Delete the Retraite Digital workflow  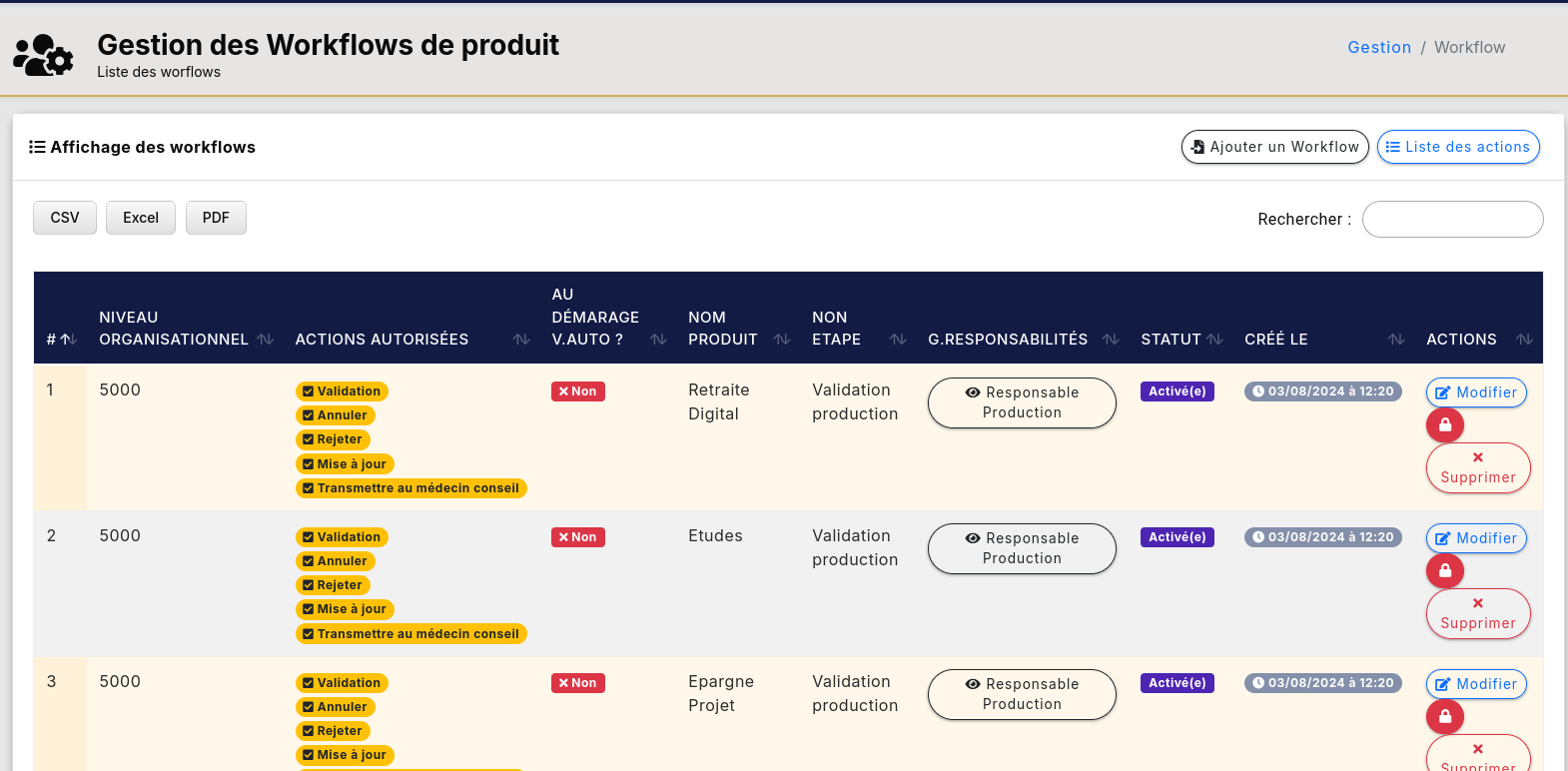pos(1477,467)
